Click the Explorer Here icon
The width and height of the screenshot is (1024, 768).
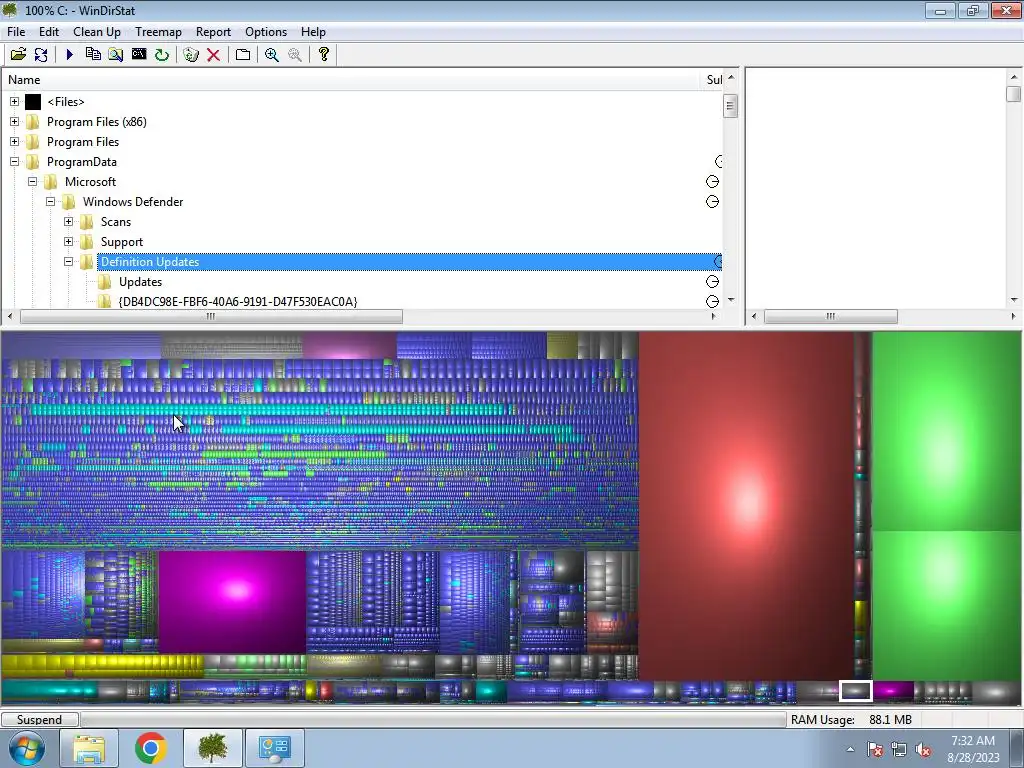pos(116,54)
